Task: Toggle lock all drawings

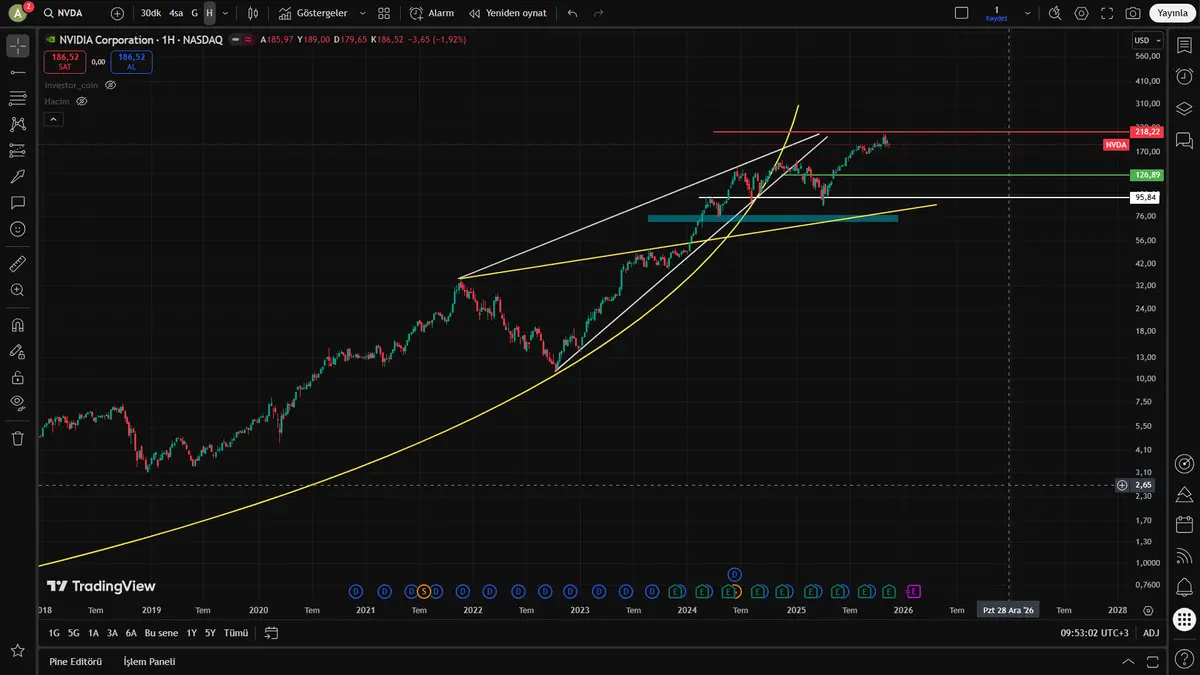Action: (17, 377)
